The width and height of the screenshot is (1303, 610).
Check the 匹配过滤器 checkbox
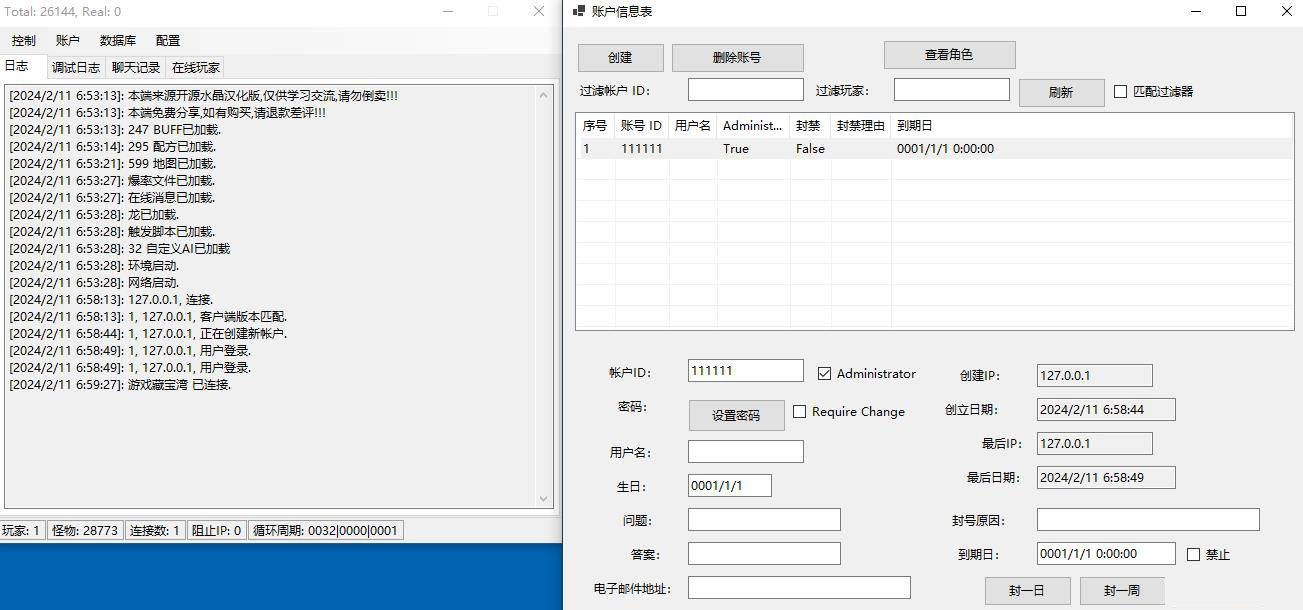(1120, 91)
